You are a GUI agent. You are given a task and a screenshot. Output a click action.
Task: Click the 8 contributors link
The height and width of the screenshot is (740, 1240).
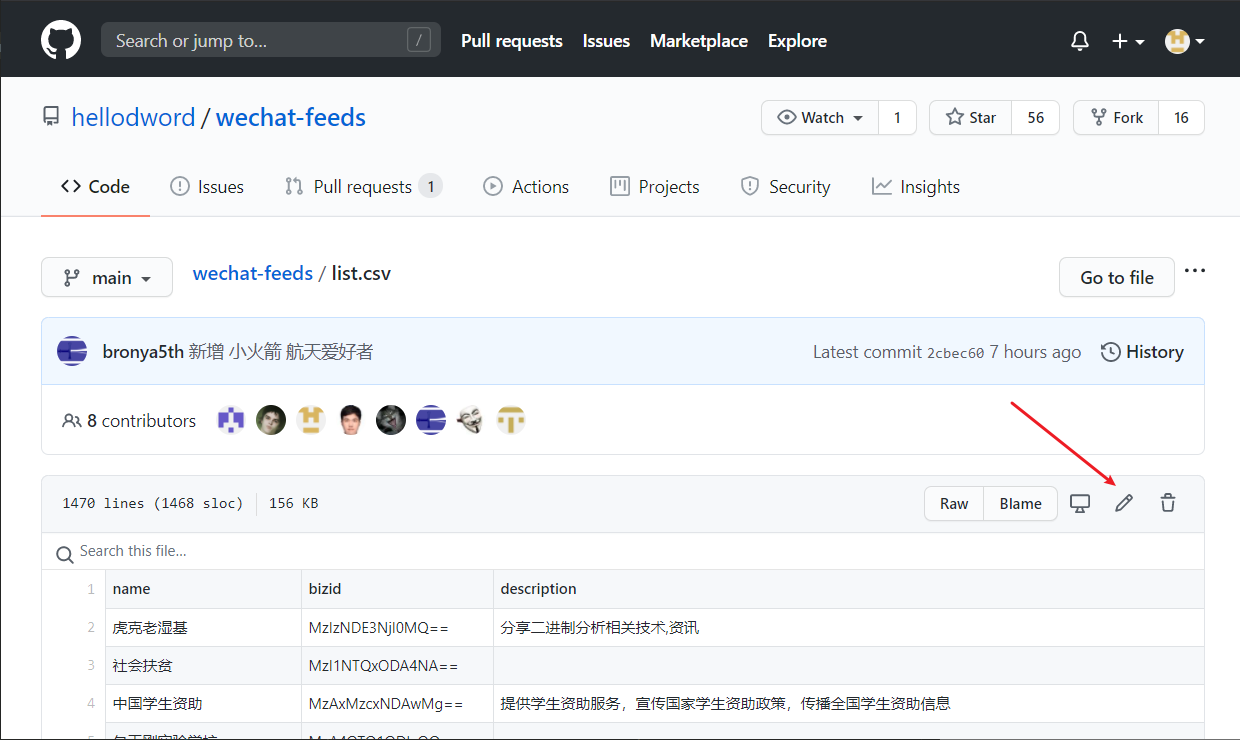pos(129,421)
